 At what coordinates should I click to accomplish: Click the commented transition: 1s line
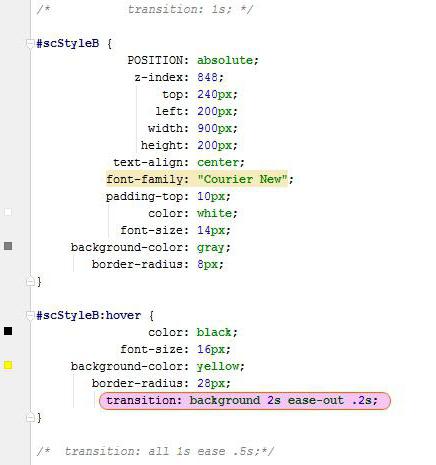pos(145,9)
